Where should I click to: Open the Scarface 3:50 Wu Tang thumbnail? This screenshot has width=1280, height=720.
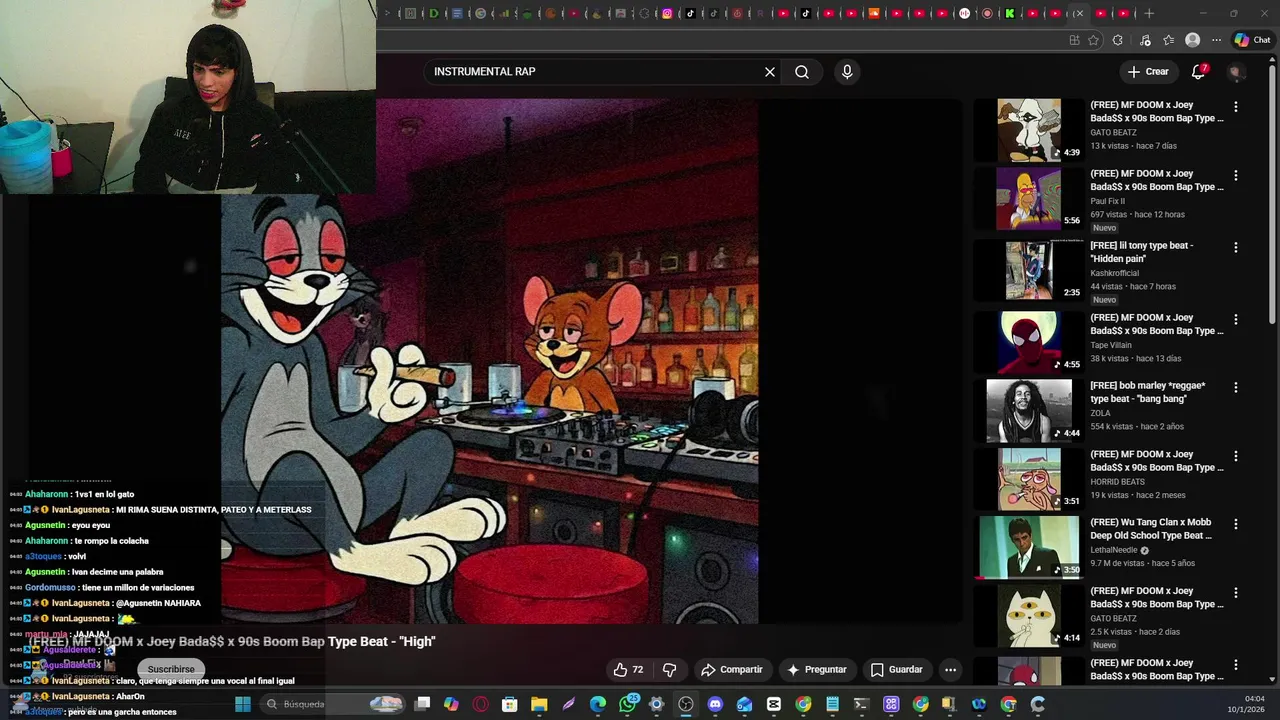pyautogui.click(x=1029, y=547)
